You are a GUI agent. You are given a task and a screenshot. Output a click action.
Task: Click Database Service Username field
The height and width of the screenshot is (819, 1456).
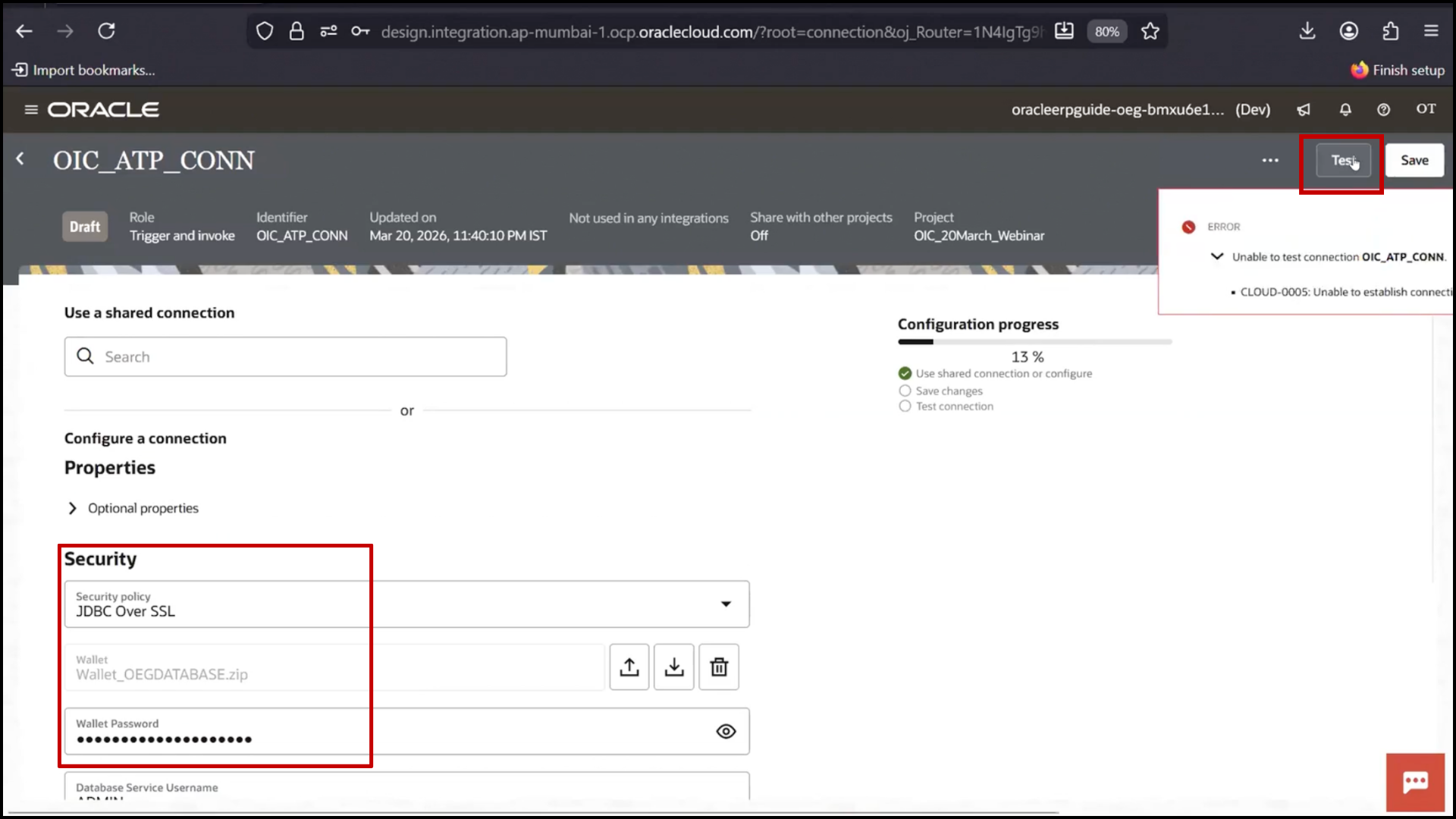(406, 786)
